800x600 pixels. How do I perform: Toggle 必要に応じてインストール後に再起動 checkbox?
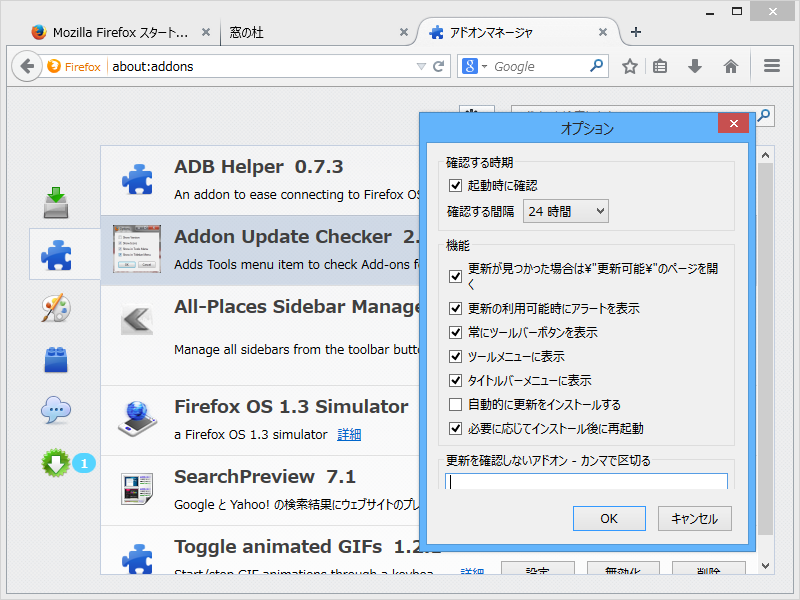coord(455,429)
